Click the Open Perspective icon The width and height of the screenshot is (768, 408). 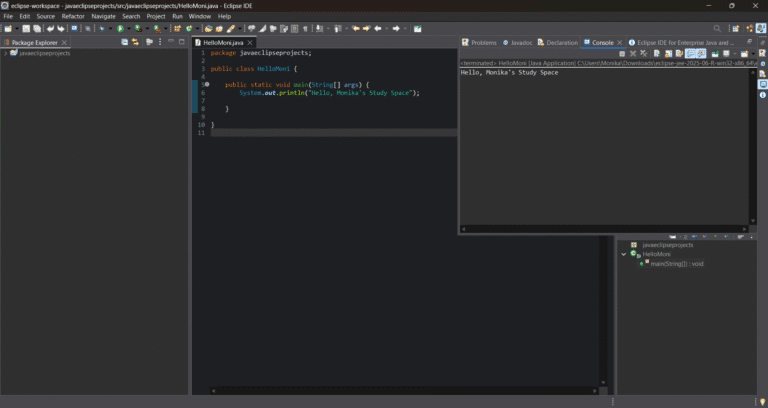pos(736,29)
